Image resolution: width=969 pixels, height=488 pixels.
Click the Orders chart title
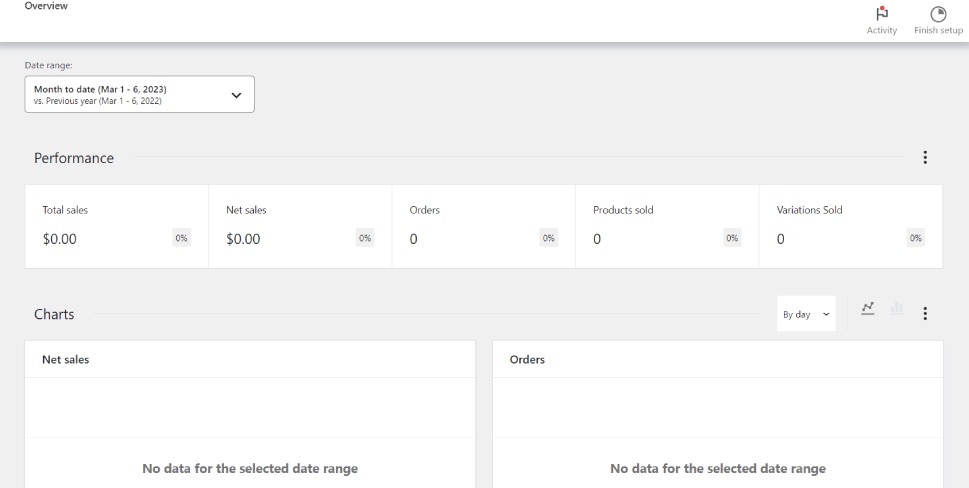[x=527, y=359]
